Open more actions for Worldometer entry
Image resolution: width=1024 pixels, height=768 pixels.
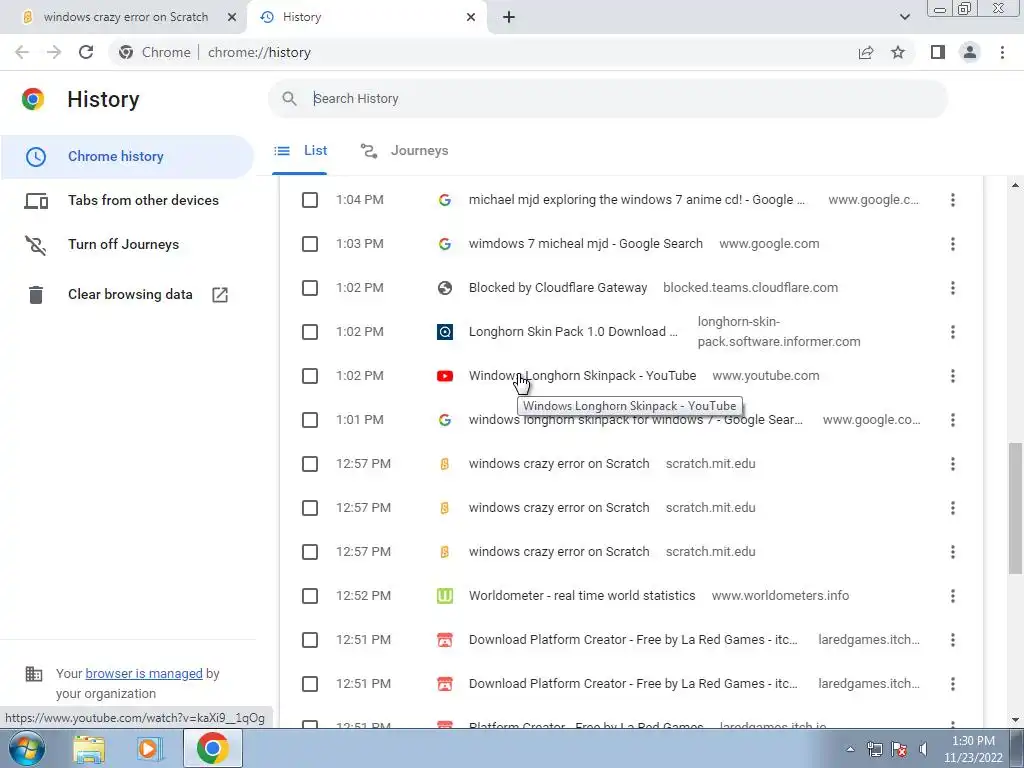[953, 596]
